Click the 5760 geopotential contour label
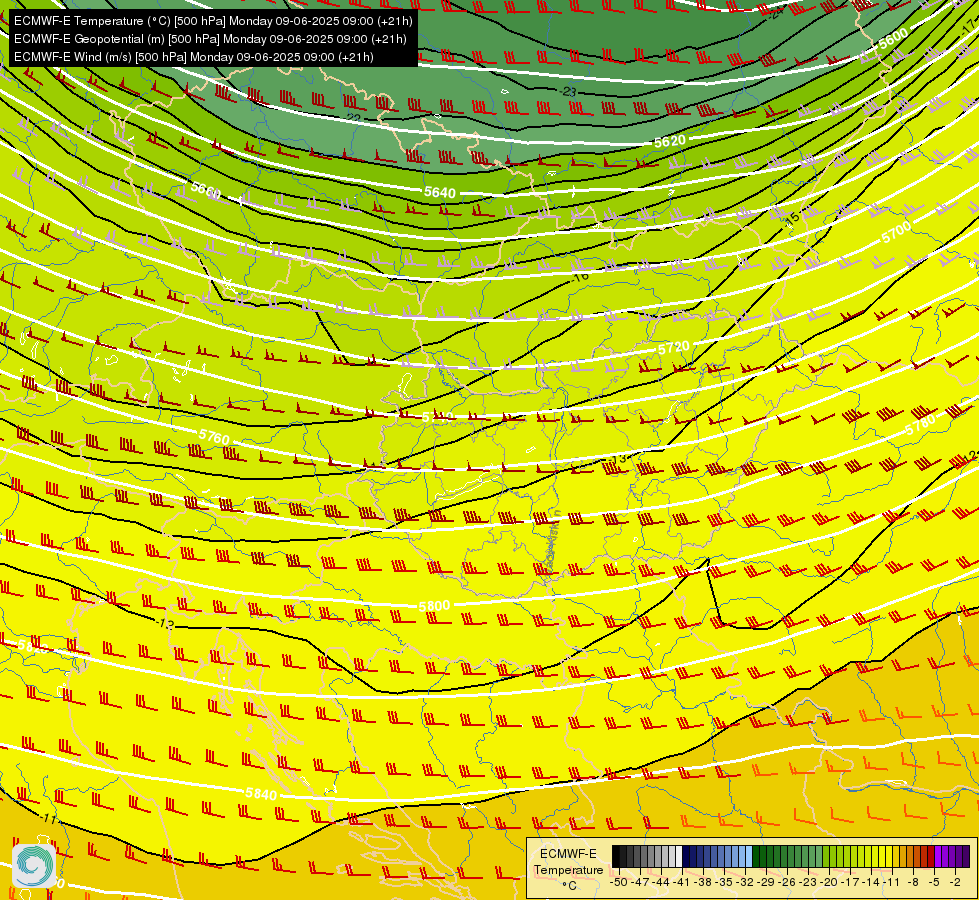This screenshot has width=979, height=900. point(214,436)
